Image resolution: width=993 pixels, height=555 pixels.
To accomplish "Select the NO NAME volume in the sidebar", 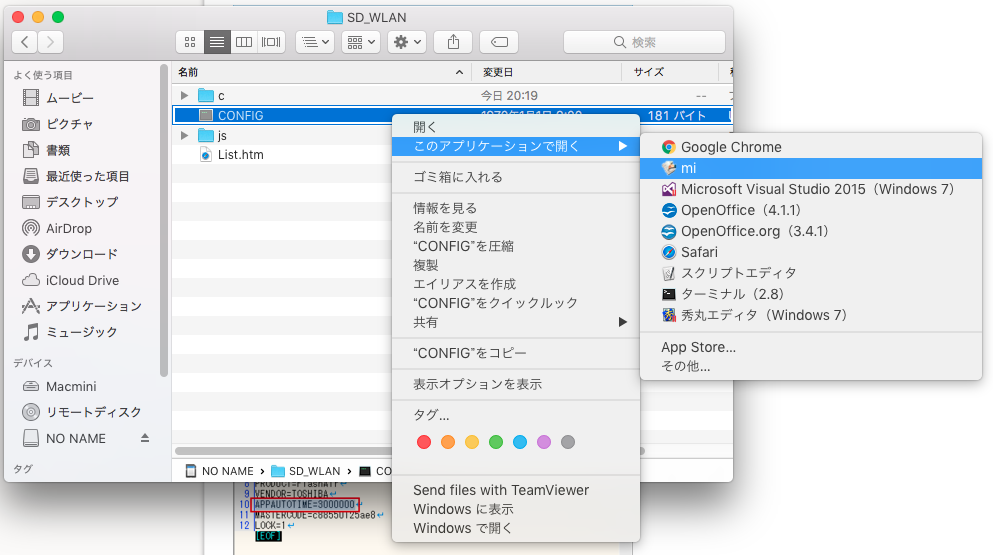I will pyautogui.click(x=65, y=438).
